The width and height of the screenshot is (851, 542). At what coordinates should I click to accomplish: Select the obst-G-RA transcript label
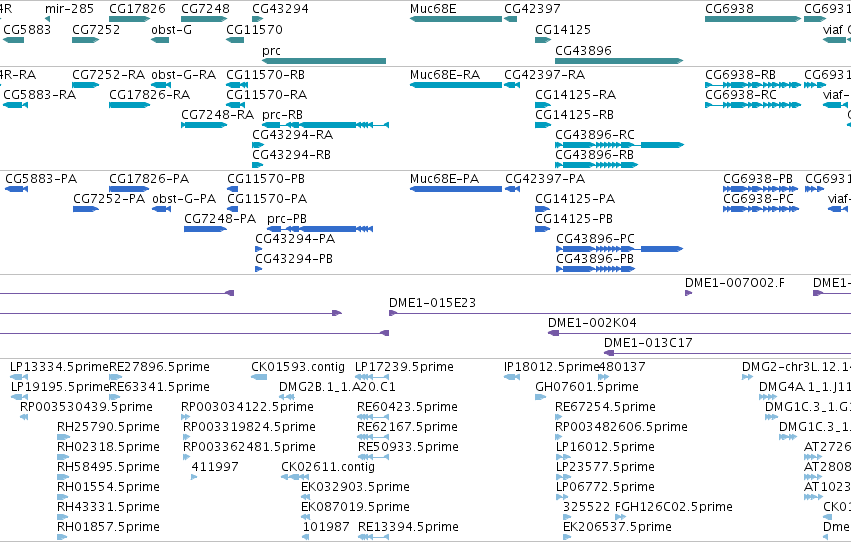[184, 74]
